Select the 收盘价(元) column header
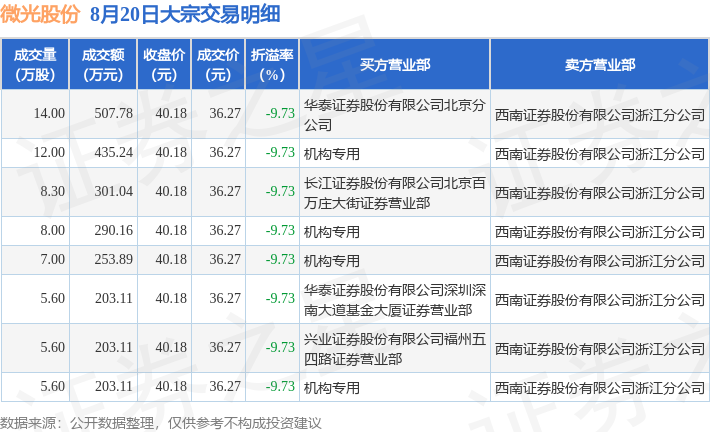 tap(164, 64)
